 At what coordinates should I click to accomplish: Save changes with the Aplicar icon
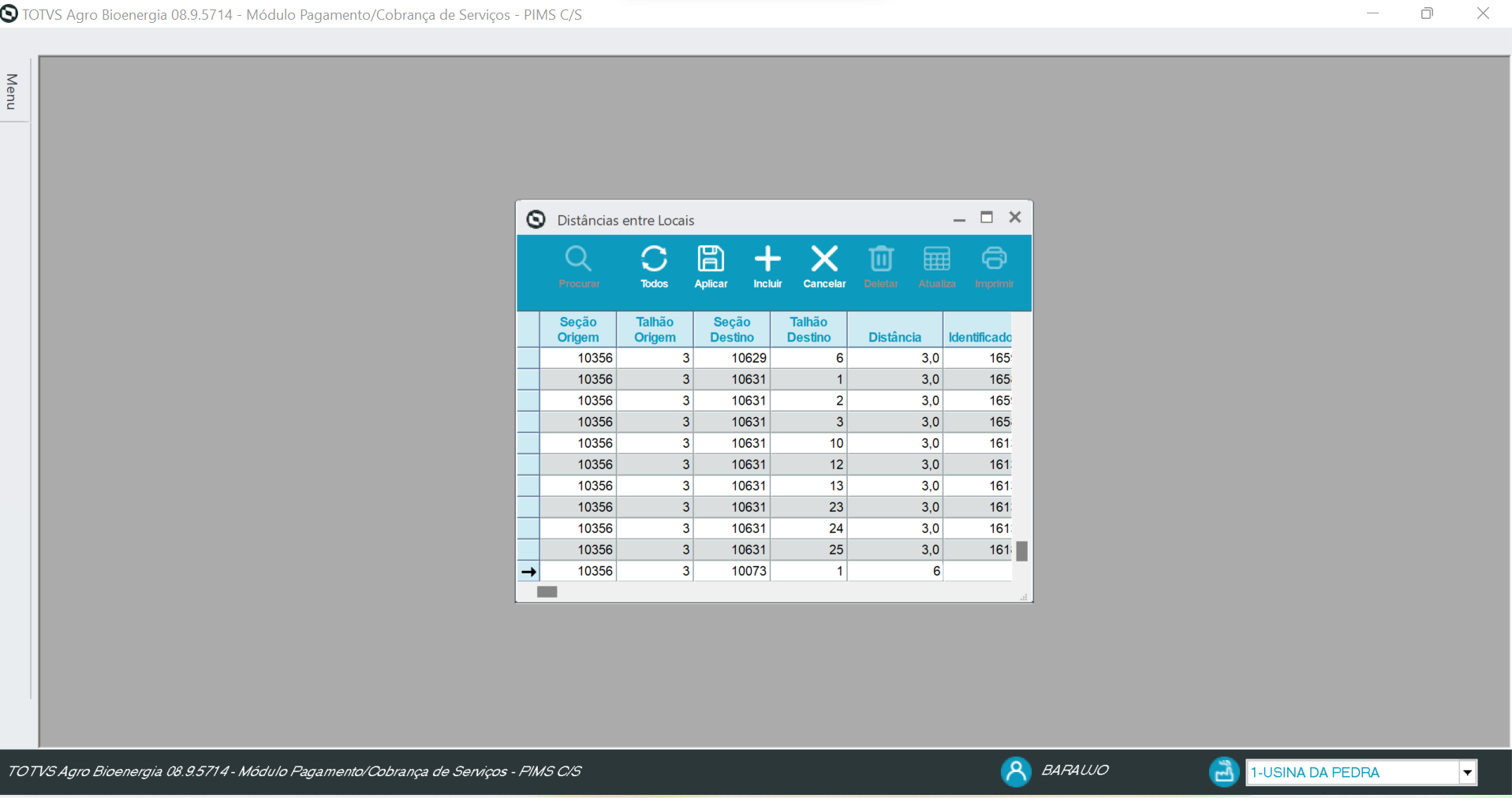pyautogui.click(x=711, y=259)
